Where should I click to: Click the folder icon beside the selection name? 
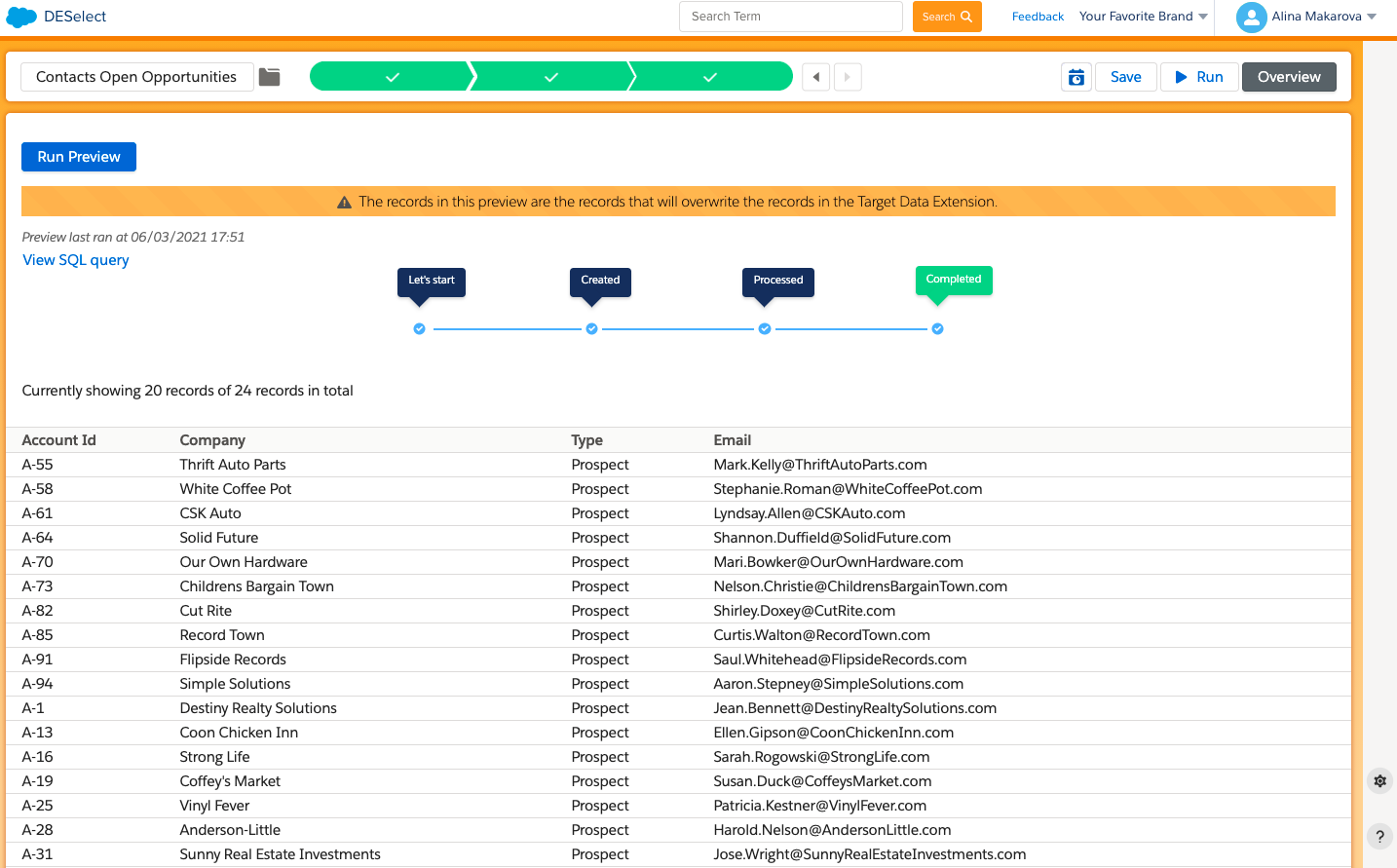coord(270,77)
